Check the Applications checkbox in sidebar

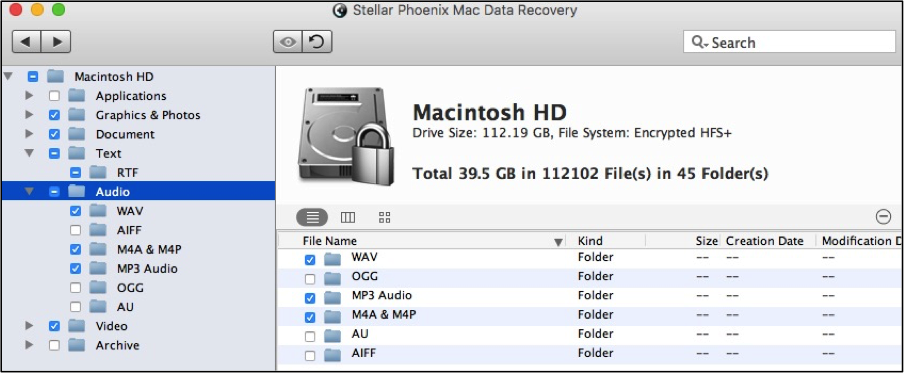[54, 96]
